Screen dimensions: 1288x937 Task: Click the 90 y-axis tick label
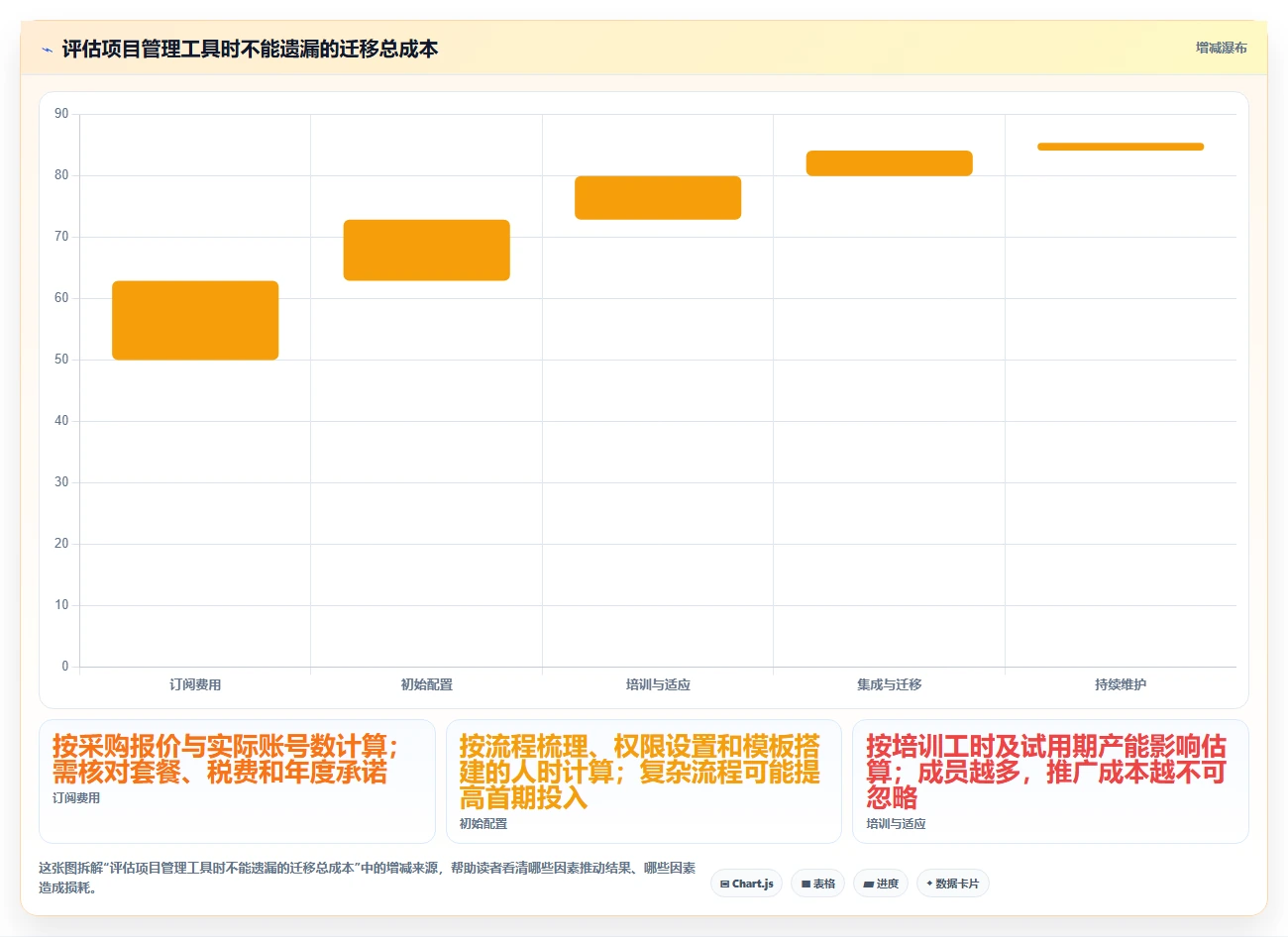click(61, 114)
